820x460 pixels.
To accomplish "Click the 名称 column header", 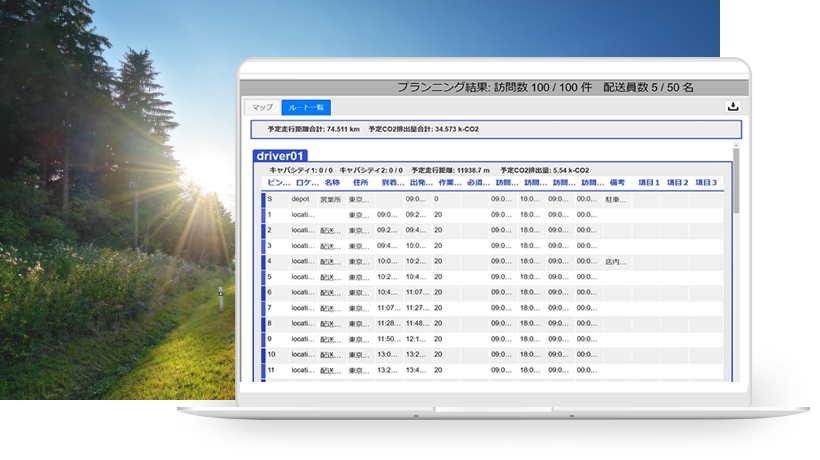I will 332,182.
